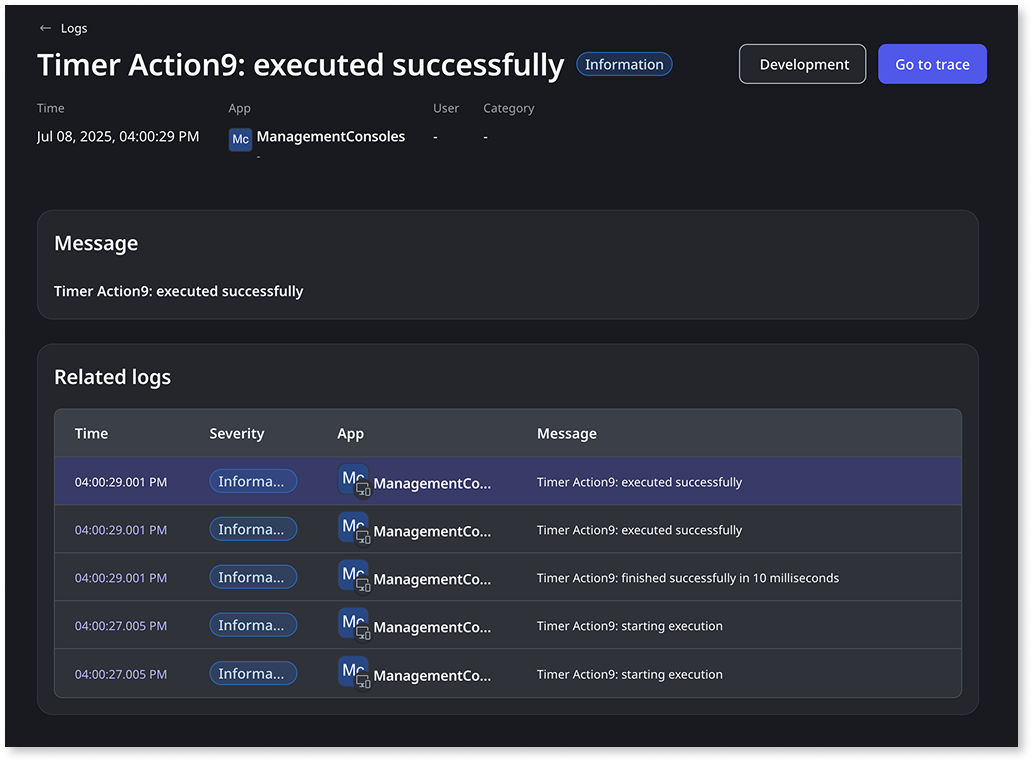Click the 'Development' button

[x=802, y=63]
